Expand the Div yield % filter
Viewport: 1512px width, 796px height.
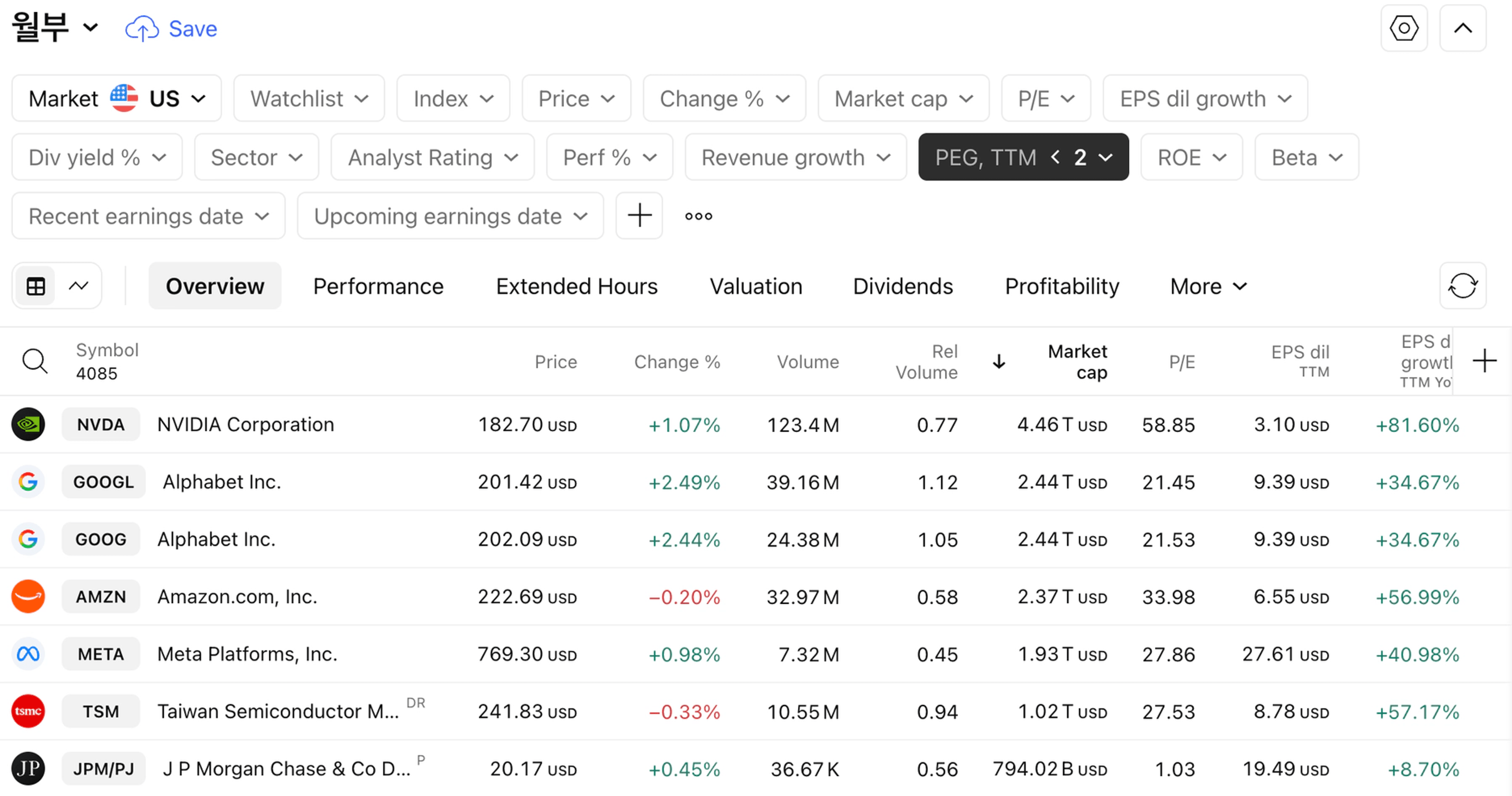pyautogui.click(x=97, y=157)
